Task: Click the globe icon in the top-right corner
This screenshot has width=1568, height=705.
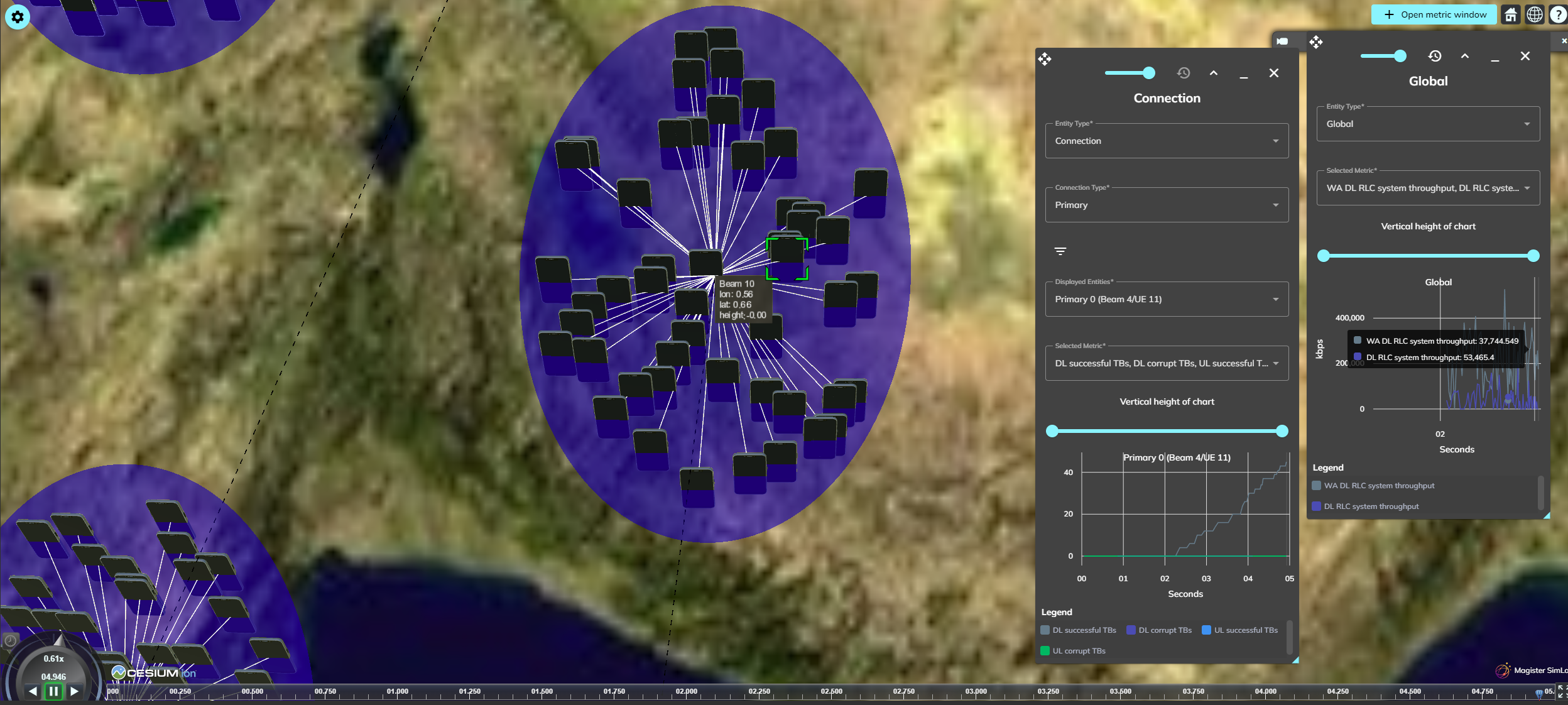Action: coord(1535,14)
